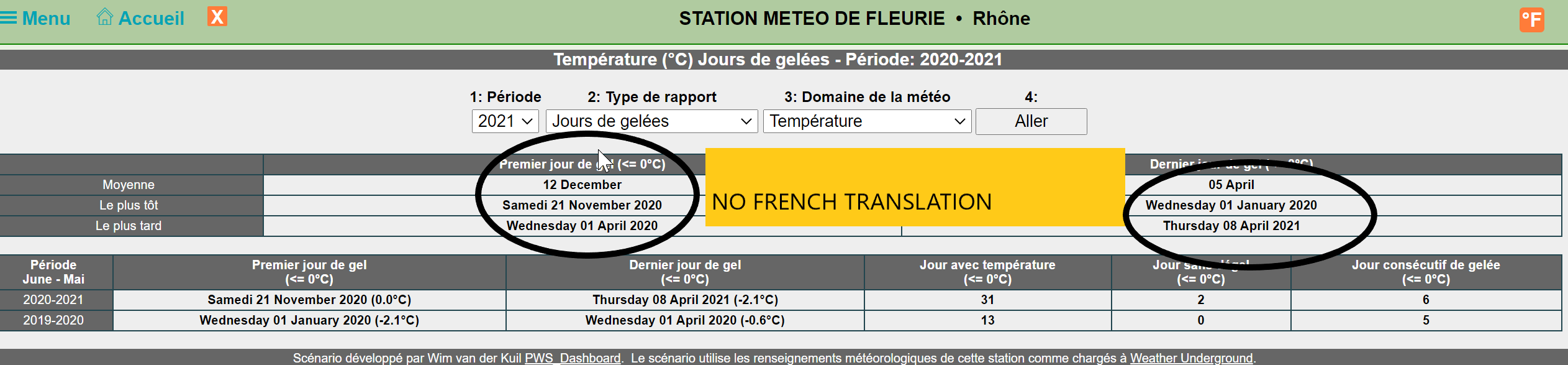Open the Température domain dropdown
The width and height of the screenshot is (1568, 365).
(867, 121)
